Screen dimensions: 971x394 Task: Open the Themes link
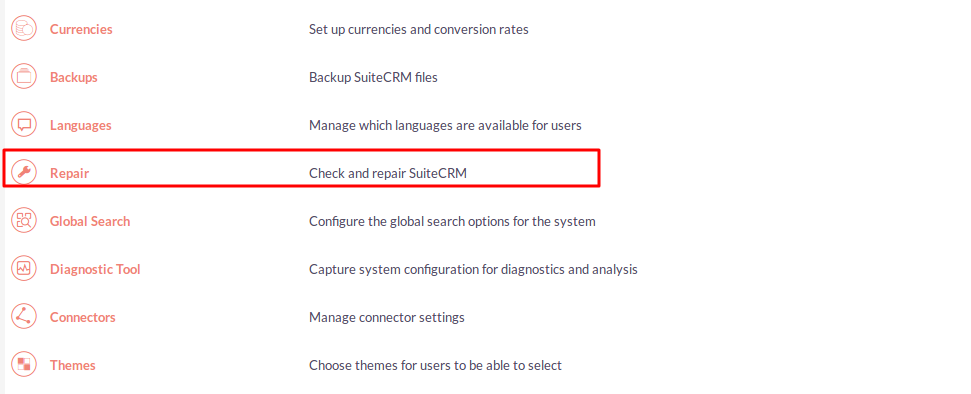tap(72, 366)
